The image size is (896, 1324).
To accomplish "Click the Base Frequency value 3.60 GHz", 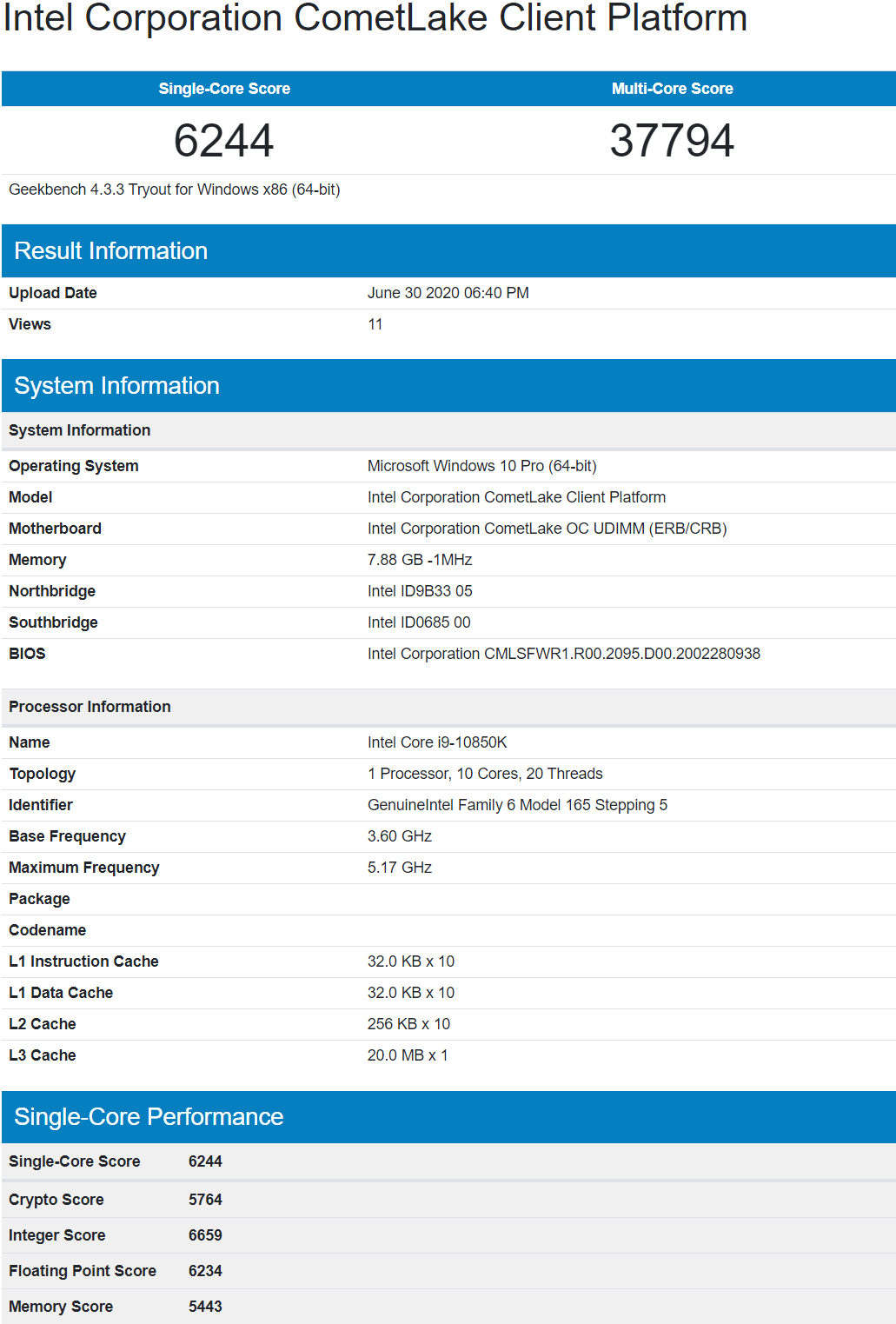I will 399,835.
